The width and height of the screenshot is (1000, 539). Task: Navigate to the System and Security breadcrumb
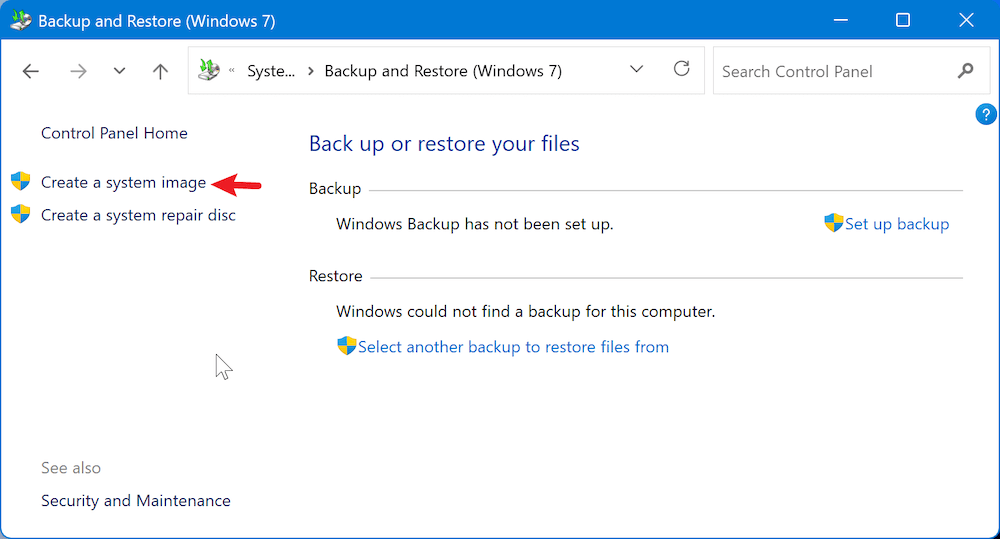(x=271, y=71)
